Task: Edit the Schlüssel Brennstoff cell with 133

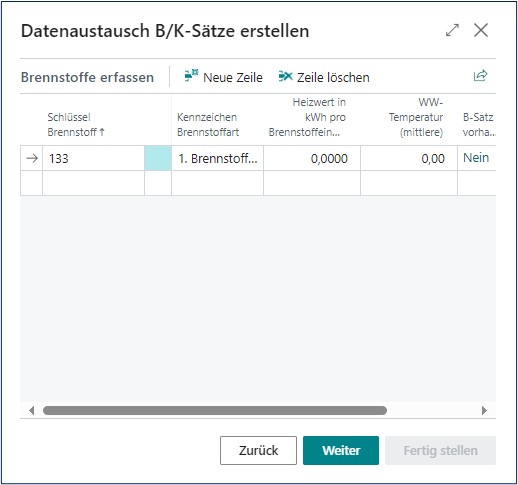Action: 93,158
